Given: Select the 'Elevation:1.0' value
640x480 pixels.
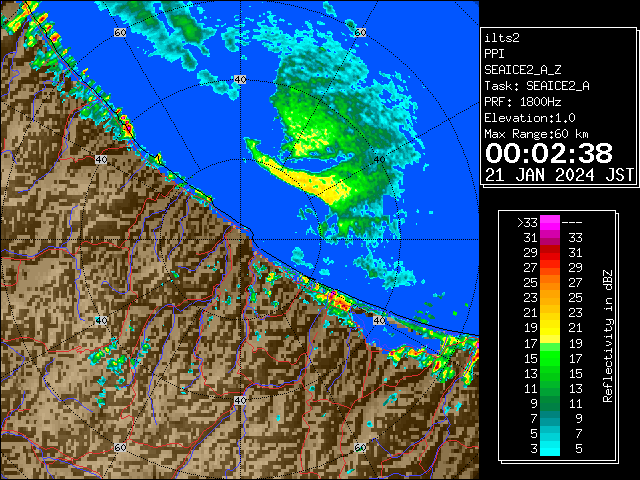Looking at the screenshot, I should [530, 118].
